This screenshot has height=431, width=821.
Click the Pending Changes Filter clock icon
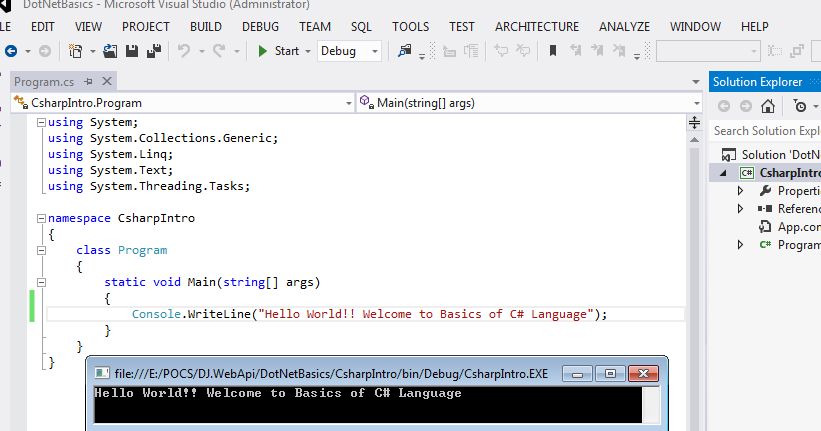pos(799,105)
